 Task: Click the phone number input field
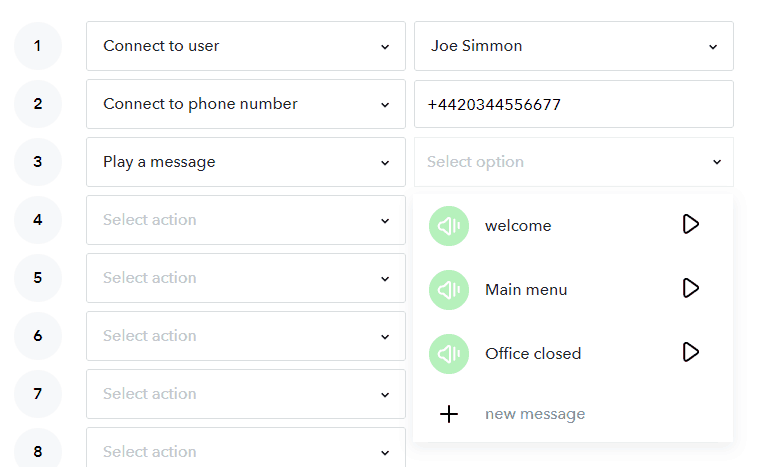point(573,104)
